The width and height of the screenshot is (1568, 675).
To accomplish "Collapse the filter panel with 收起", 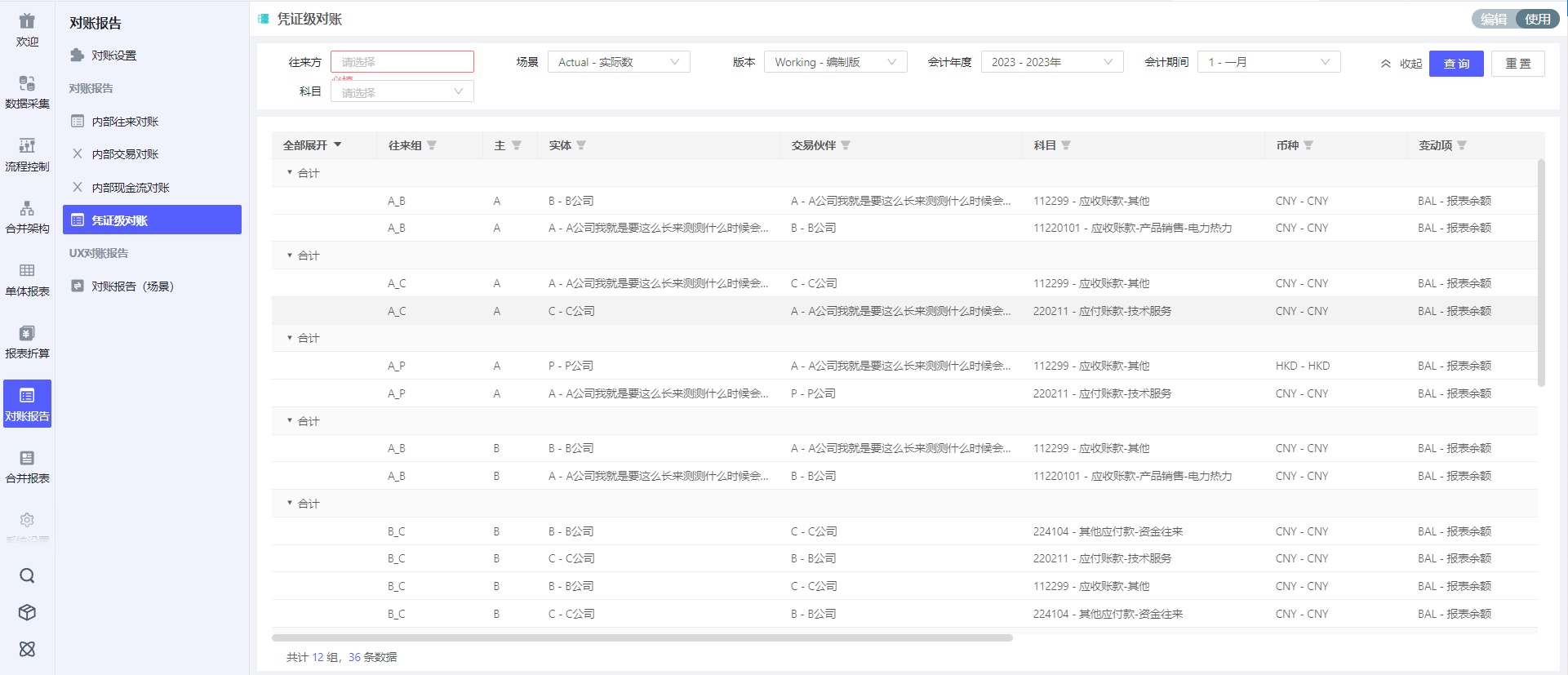I will (x=1401, y=64).
